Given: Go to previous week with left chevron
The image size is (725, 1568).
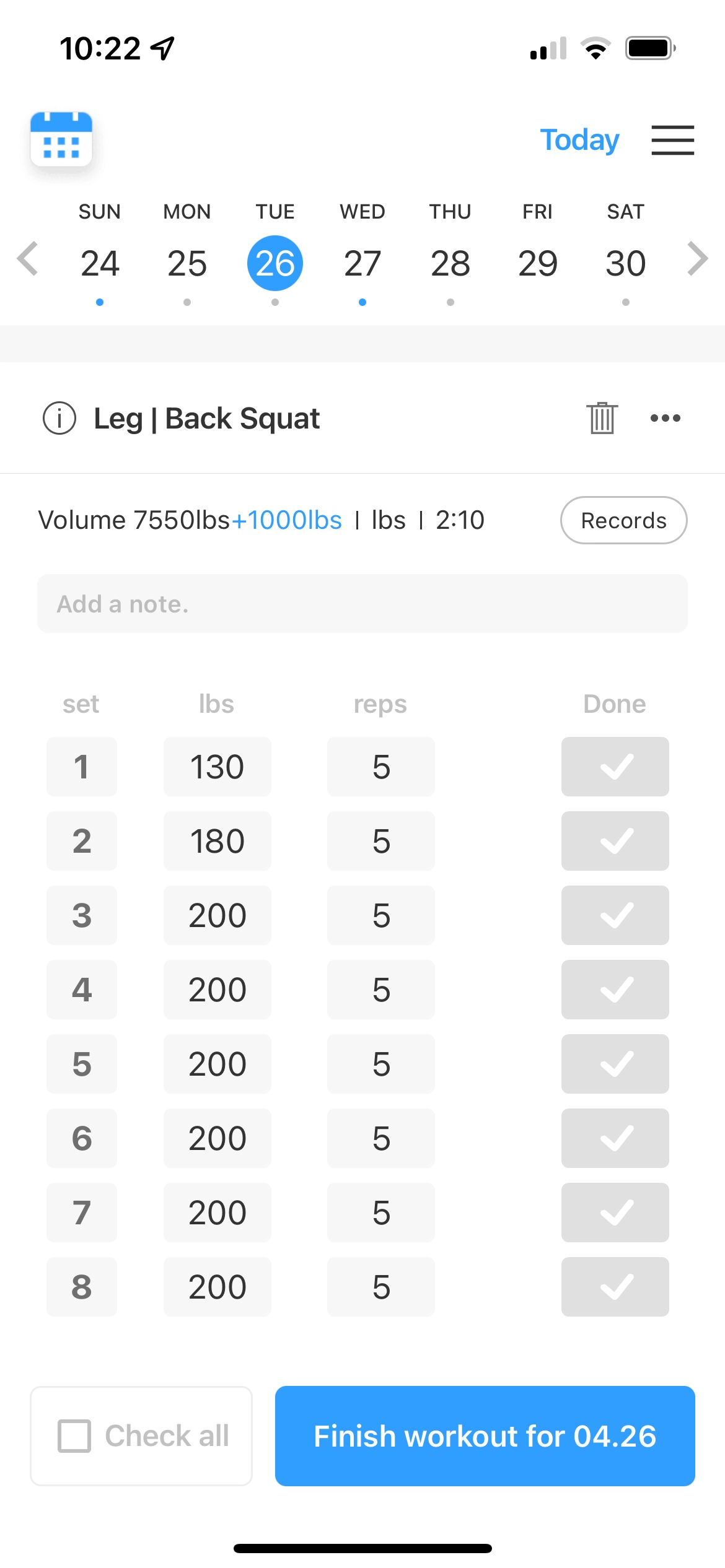Looking at the screenshot, I should pyautogui.click(x=28, y=259).
